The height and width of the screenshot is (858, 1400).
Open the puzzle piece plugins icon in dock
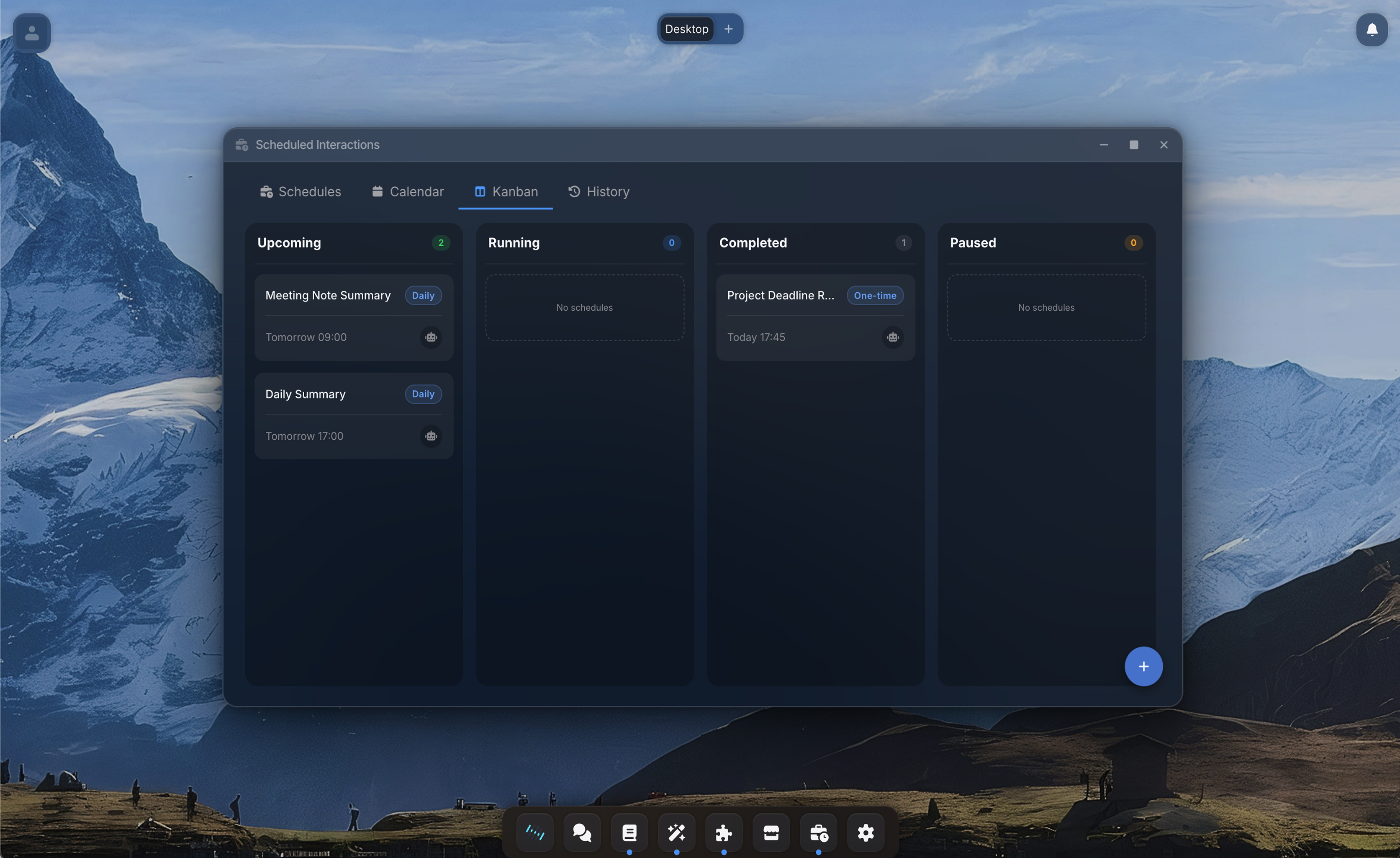tap(723, 833)
